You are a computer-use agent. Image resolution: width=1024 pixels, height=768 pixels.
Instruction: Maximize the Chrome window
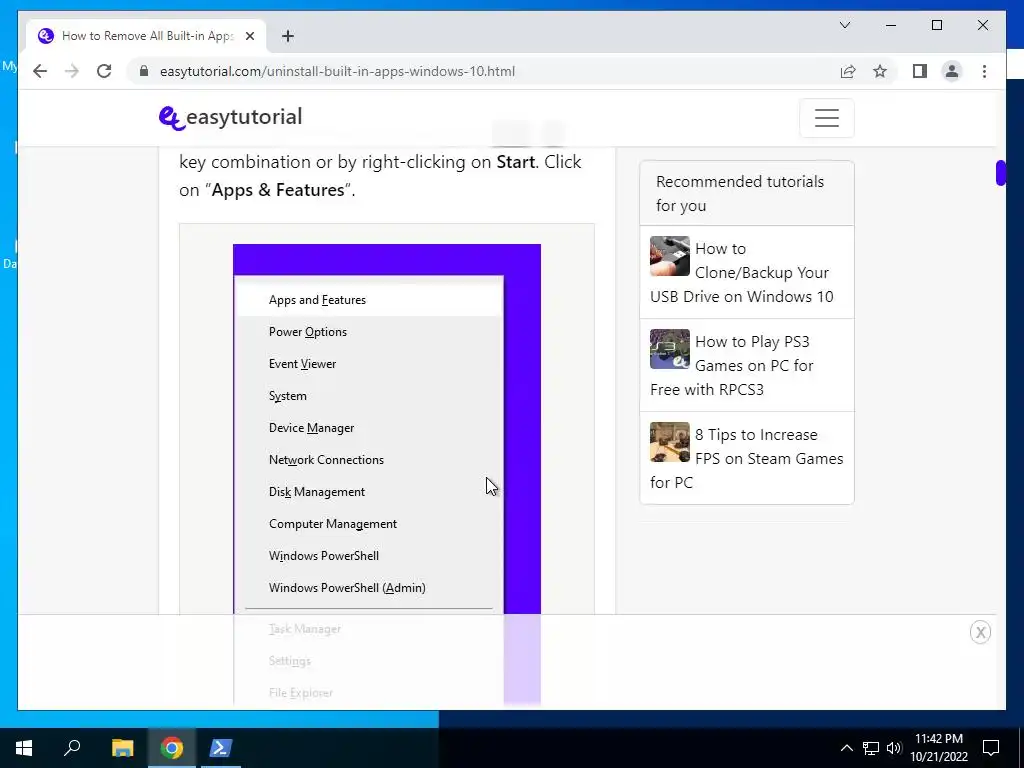[936, 25]
